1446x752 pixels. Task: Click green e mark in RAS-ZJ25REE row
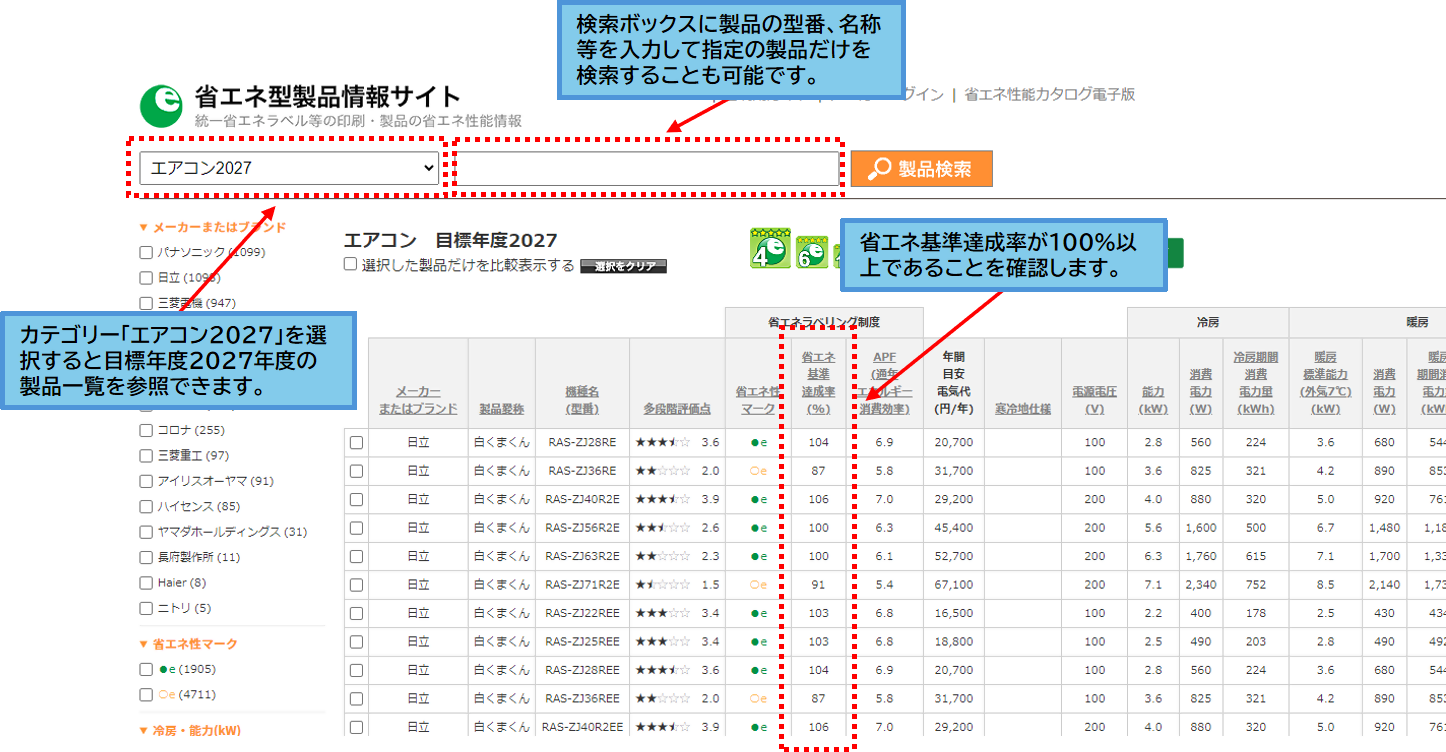[758, 642]
